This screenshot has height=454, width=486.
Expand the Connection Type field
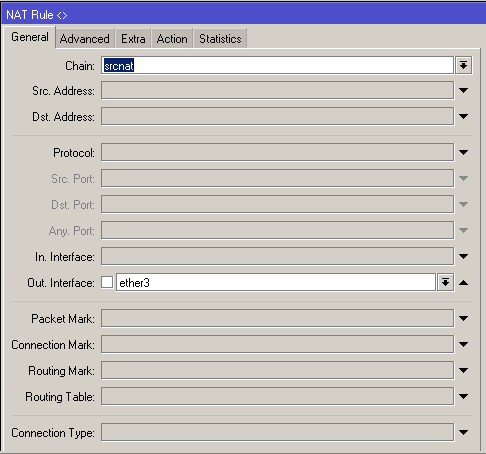[463, 432]
